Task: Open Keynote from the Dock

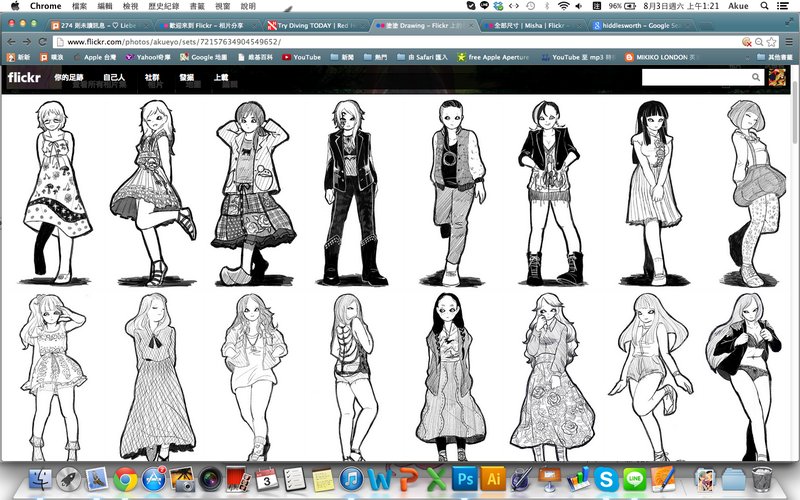Action: click(x=549, y=479)
